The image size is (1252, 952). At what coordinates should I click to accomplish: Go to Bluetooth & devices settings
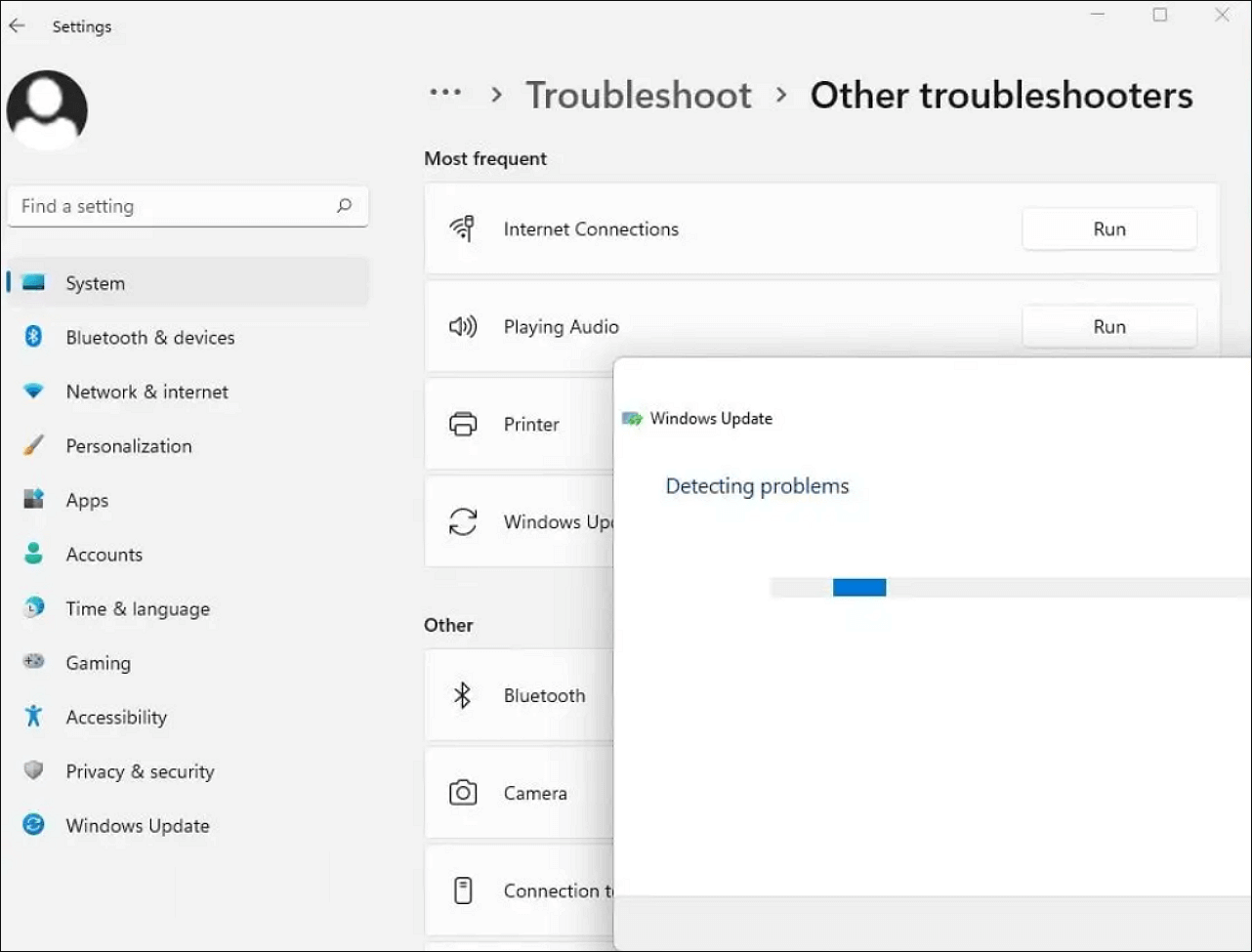pos(188,337)
